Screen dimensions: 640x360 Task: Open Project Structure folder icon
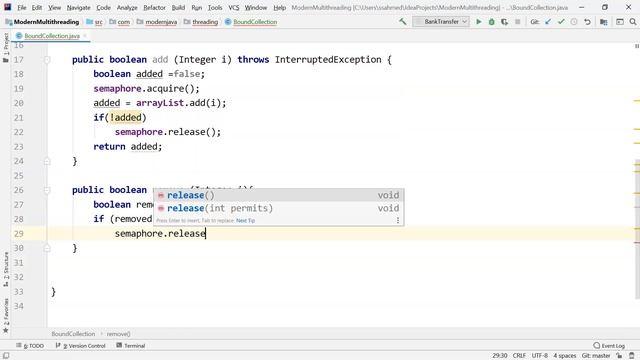604,22
